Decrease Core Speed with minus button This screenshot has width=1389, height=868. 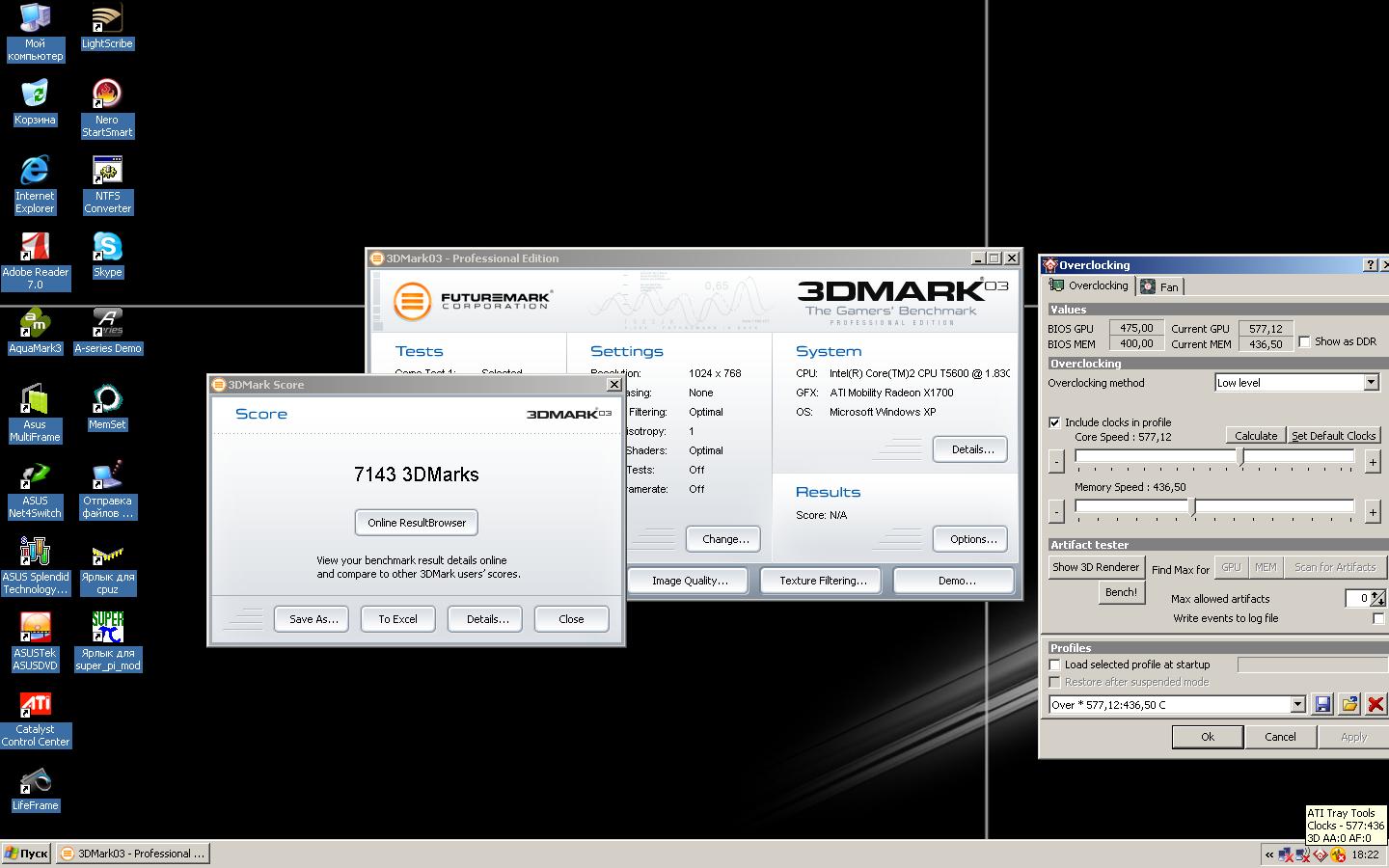1057,462
